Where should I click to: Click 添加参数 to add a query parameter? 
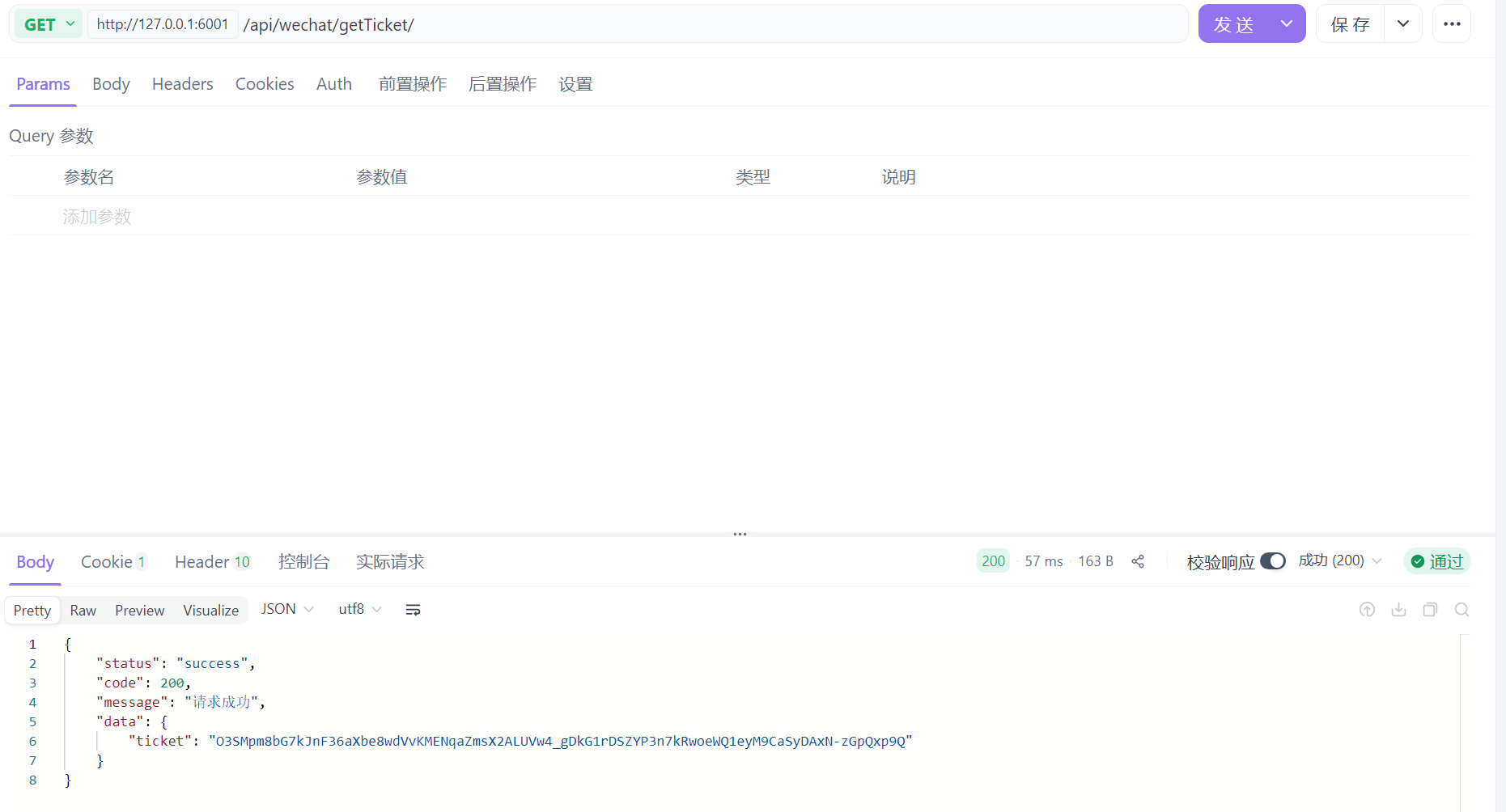96,216
